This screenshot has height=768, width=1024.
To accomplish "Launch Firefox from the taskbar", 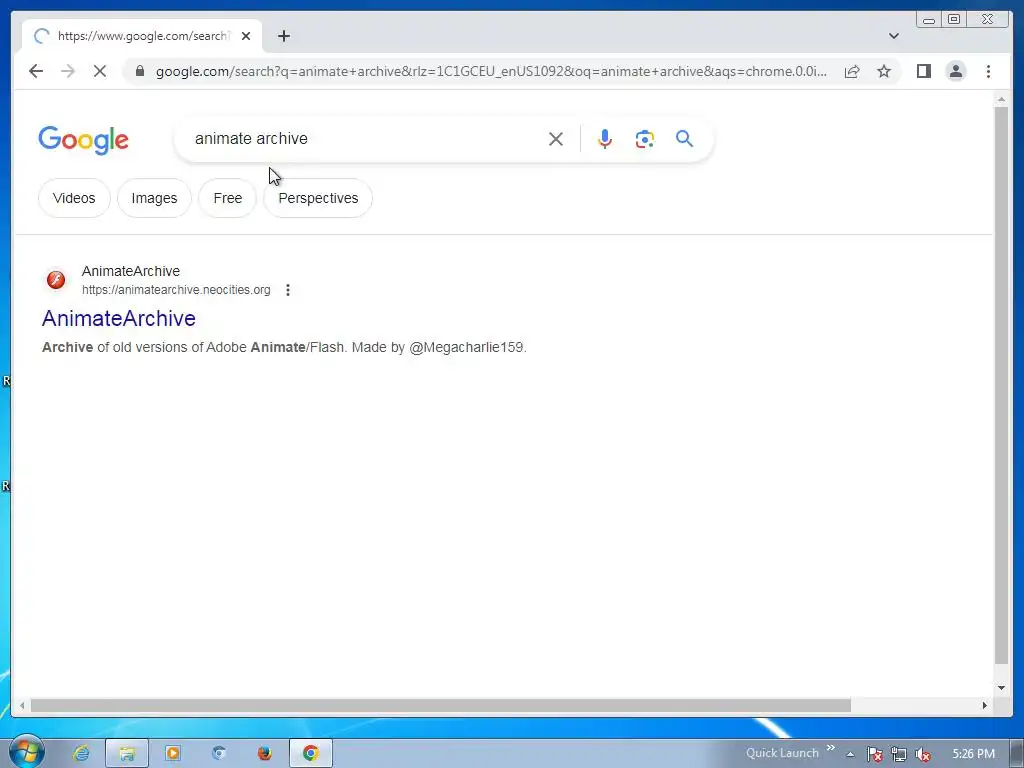I will (264, 754).
